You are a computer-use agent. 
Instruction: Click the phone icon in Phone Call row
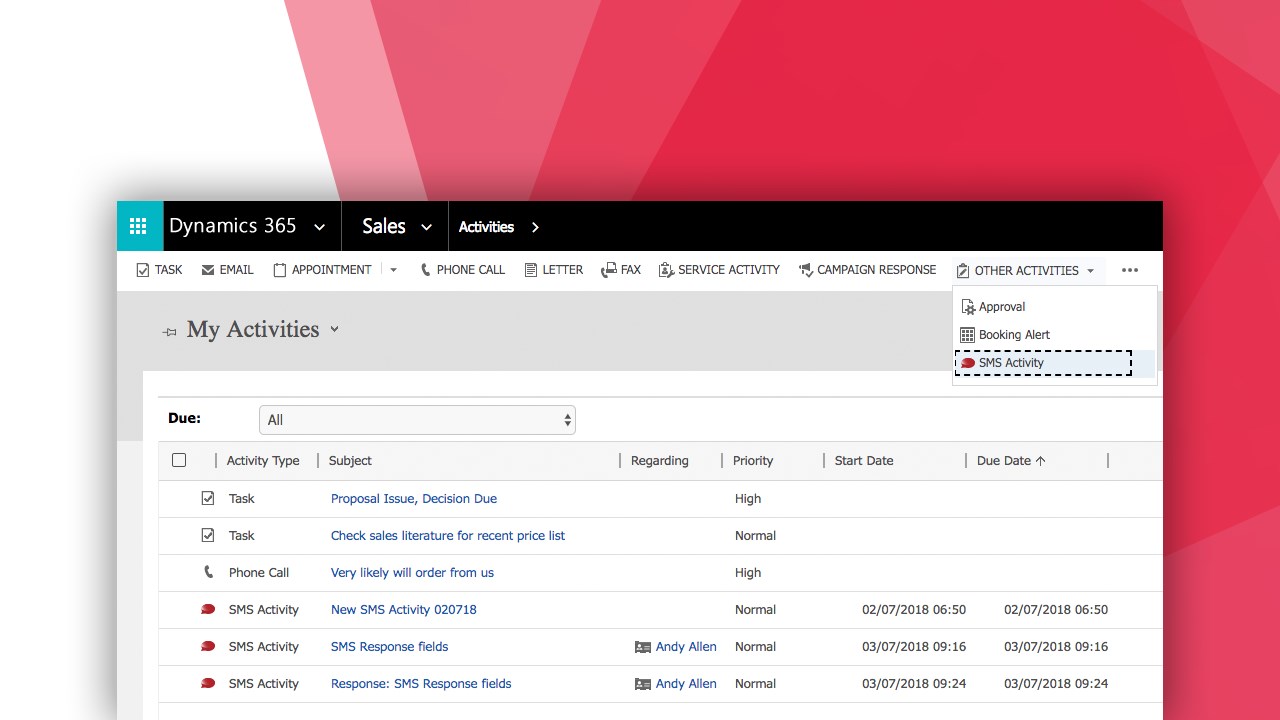208,572
